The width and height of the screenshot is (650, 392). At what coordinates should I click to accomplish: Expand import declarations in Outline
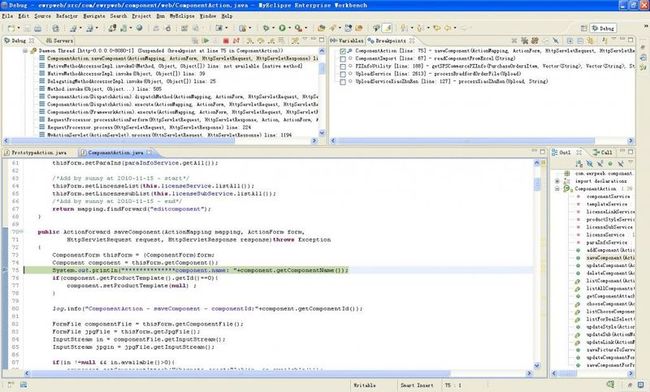tap(557, 181)
